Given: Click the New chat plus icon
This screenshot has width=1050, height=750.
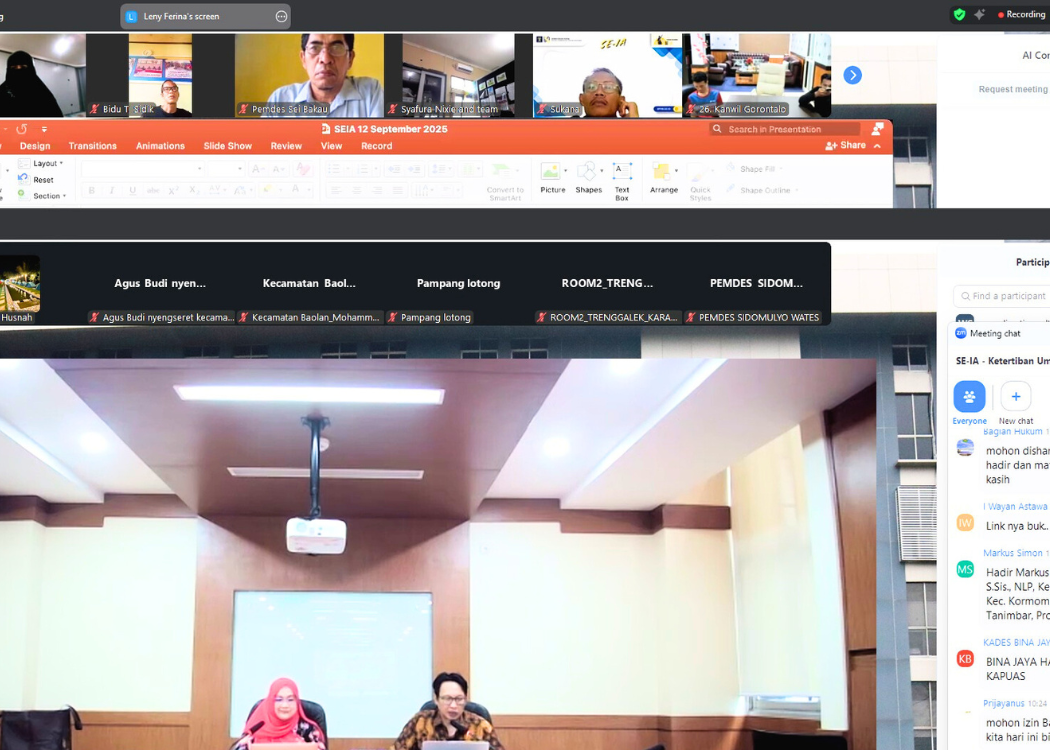Looking at the screenshot, I should pyautogui.click(x=1015, y=397).
